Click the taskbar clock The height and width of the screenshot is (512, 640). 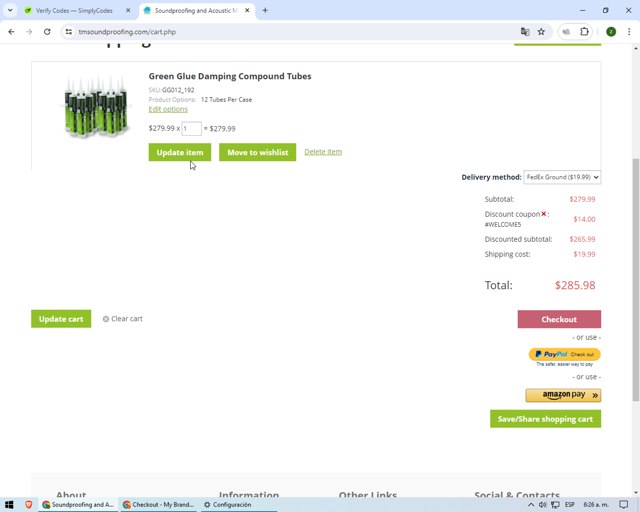click(x=596, y=505)
